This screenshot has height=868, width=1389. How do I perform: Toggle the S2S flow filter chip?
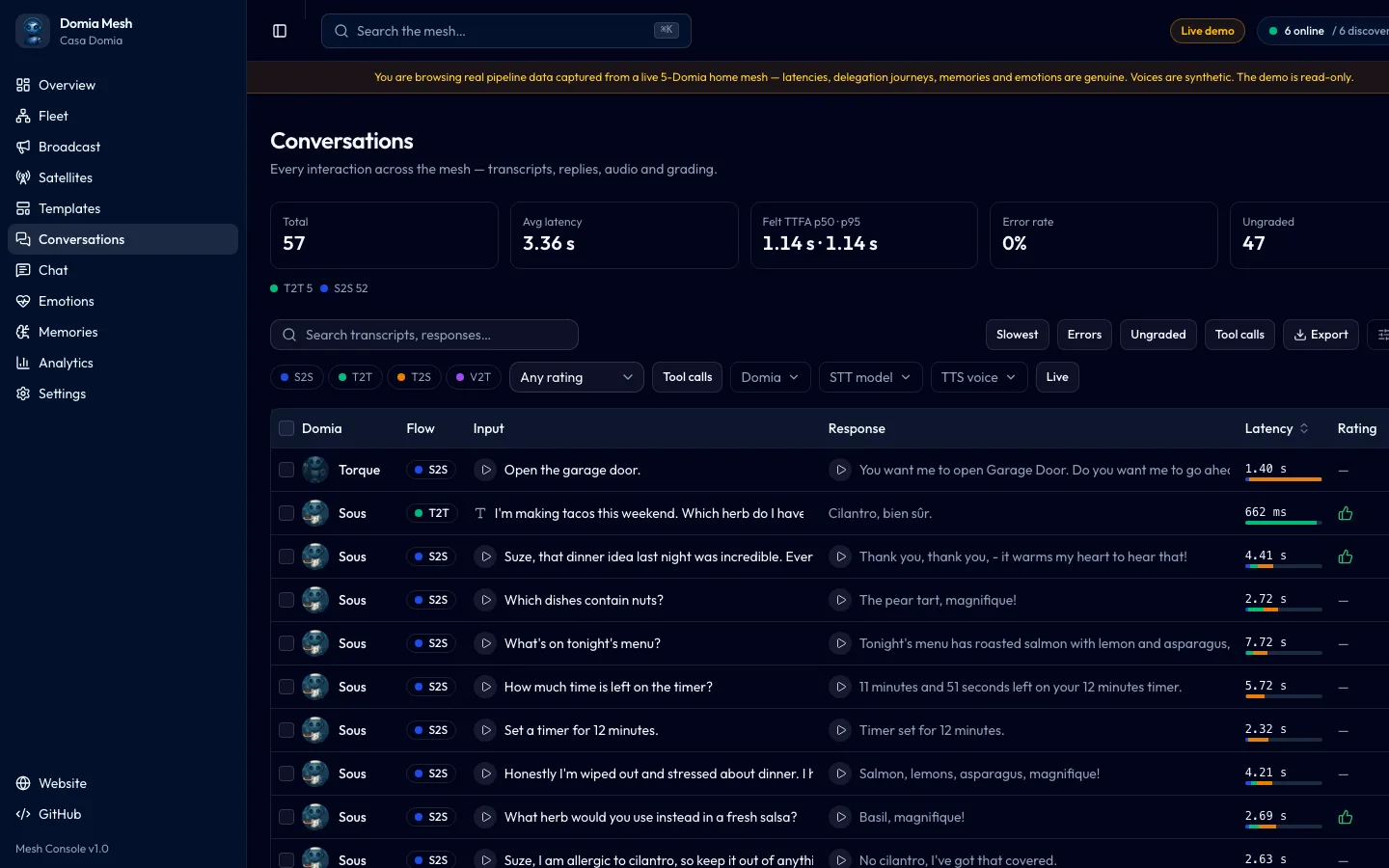pyautogui.click(x=297, y=377)
